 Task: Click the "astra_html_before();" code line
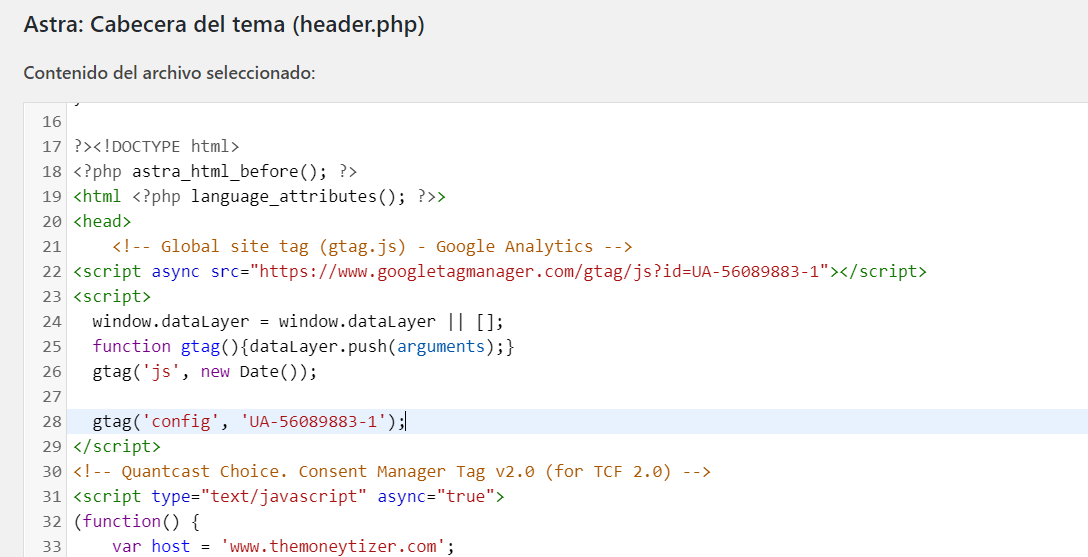pos(215,171)
